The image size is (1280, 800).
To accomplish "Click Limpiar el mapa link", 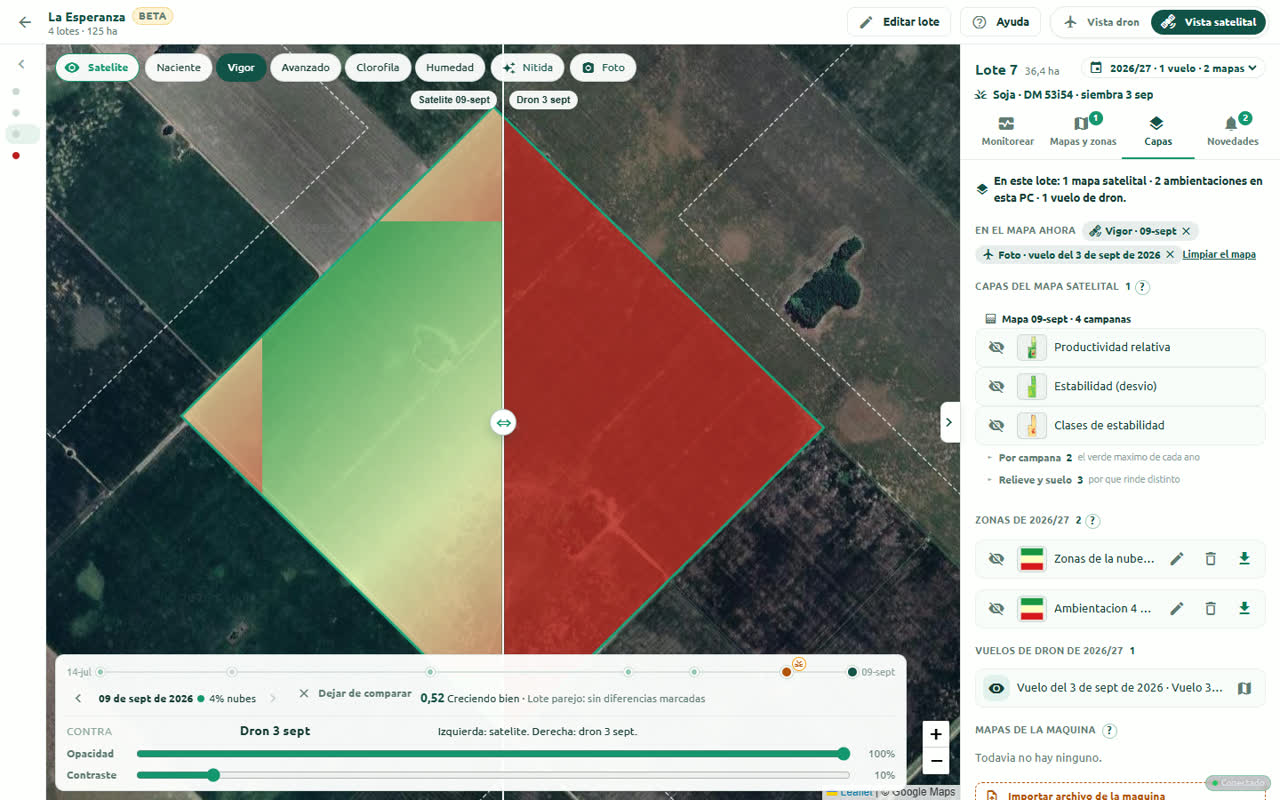I will pyautogui.click(x=1219, y=255).
